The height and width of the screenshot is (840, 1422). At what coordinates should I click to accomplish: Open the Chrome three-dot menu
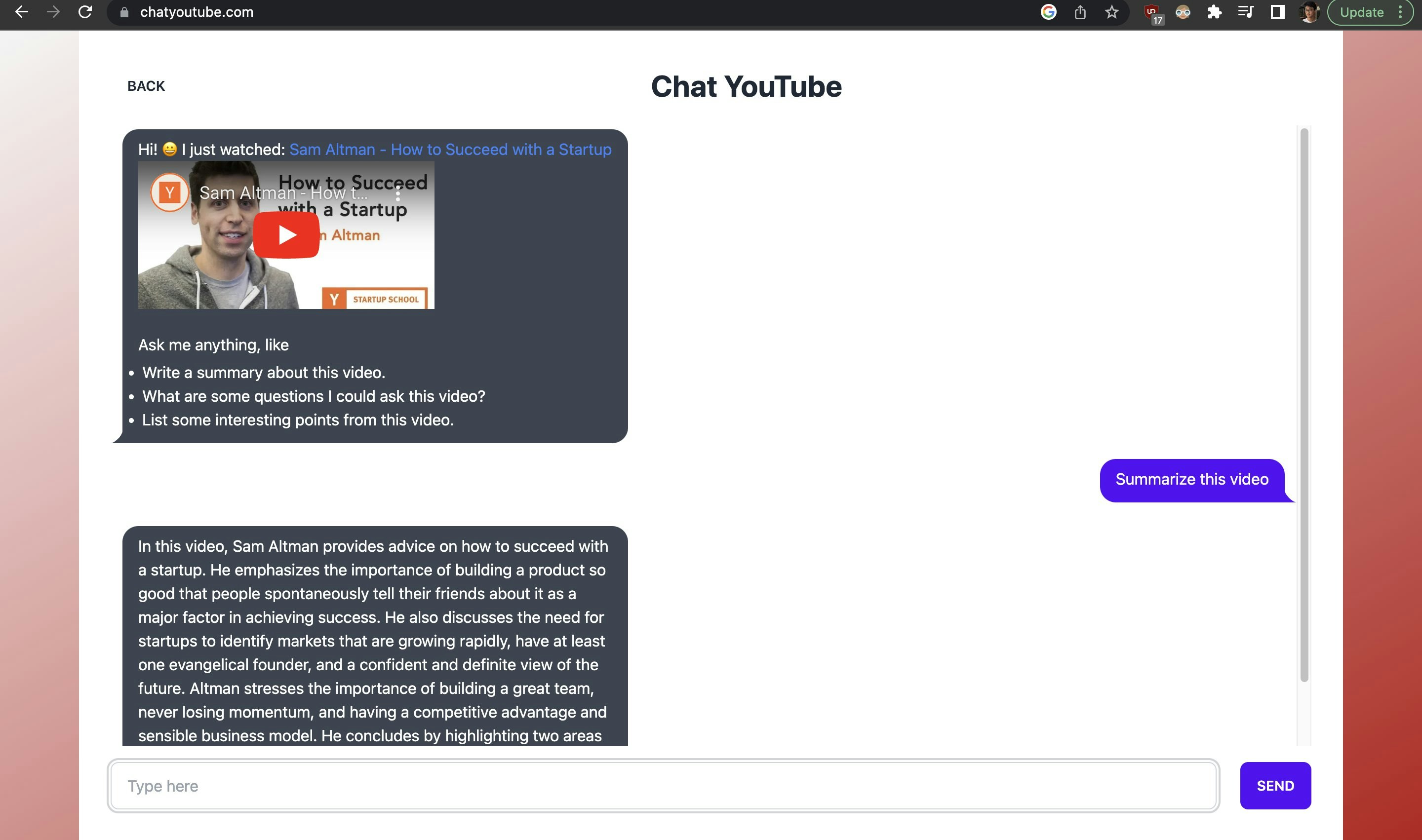pyautogui.click(x=1400, y=12)
